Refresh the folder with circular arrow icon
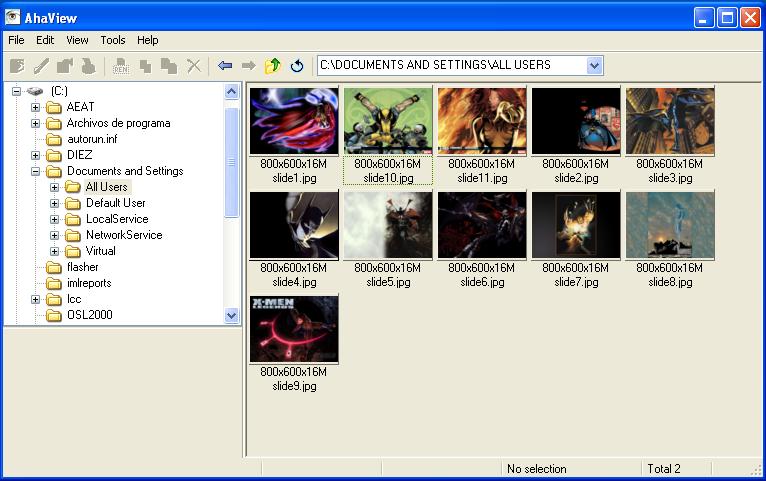Viewport: 766px width, 481px height. click(x=297, y=65)
